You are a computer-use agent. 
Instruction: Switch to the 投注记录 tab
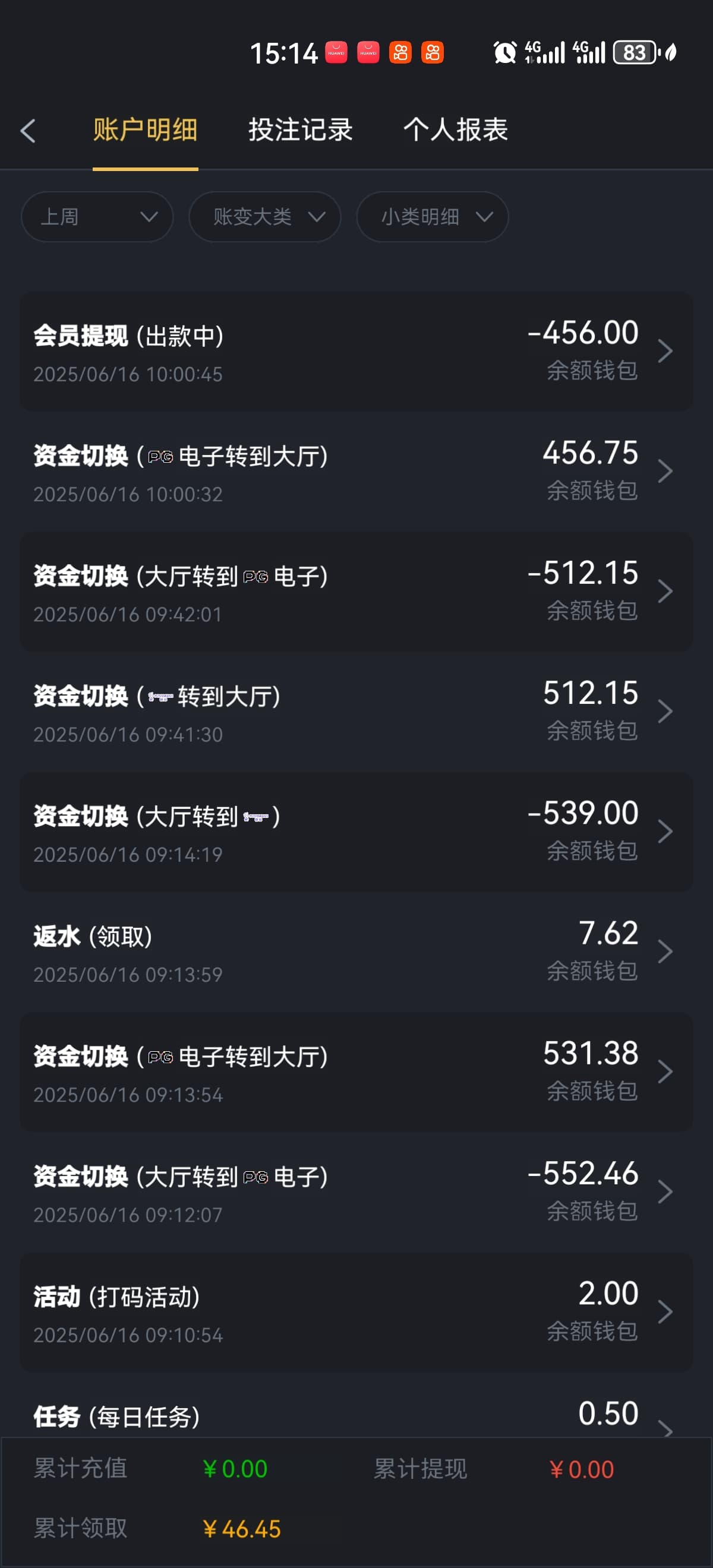pyautogui.click(x=300, y=130)
